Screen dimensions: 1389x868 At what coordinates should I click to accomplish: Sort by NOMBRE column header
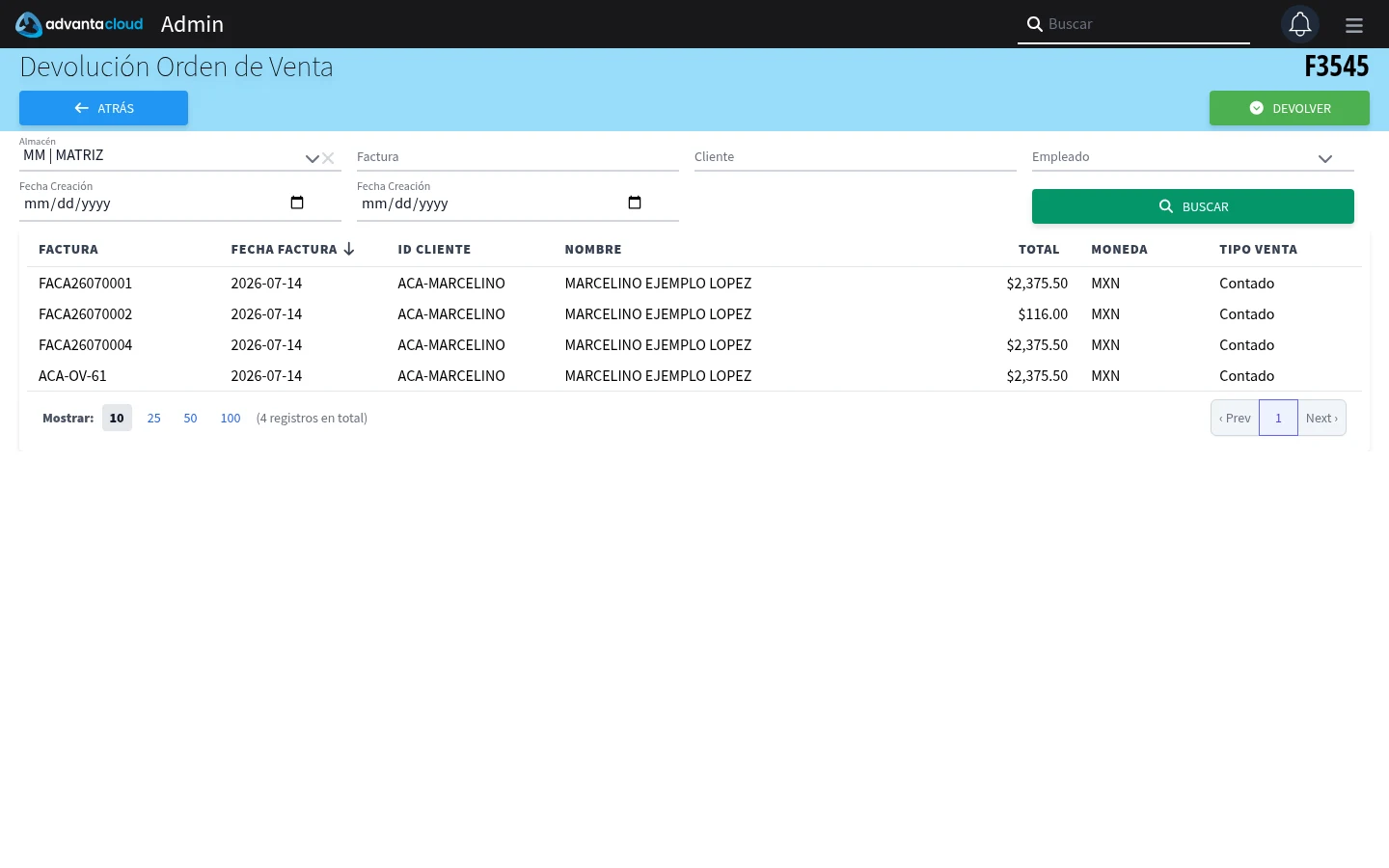593,249
